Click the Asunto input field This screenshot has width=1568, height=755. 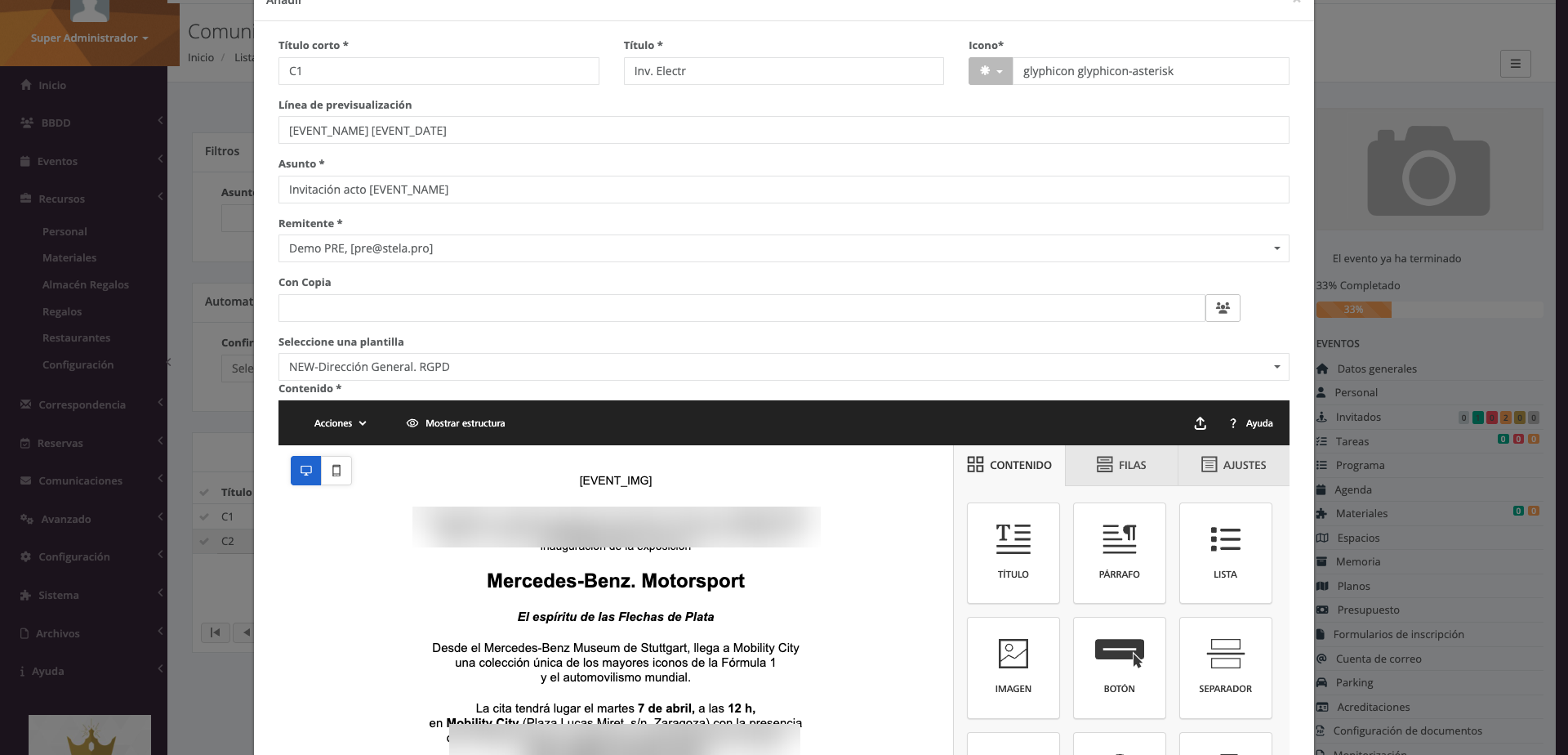[783, 190]
